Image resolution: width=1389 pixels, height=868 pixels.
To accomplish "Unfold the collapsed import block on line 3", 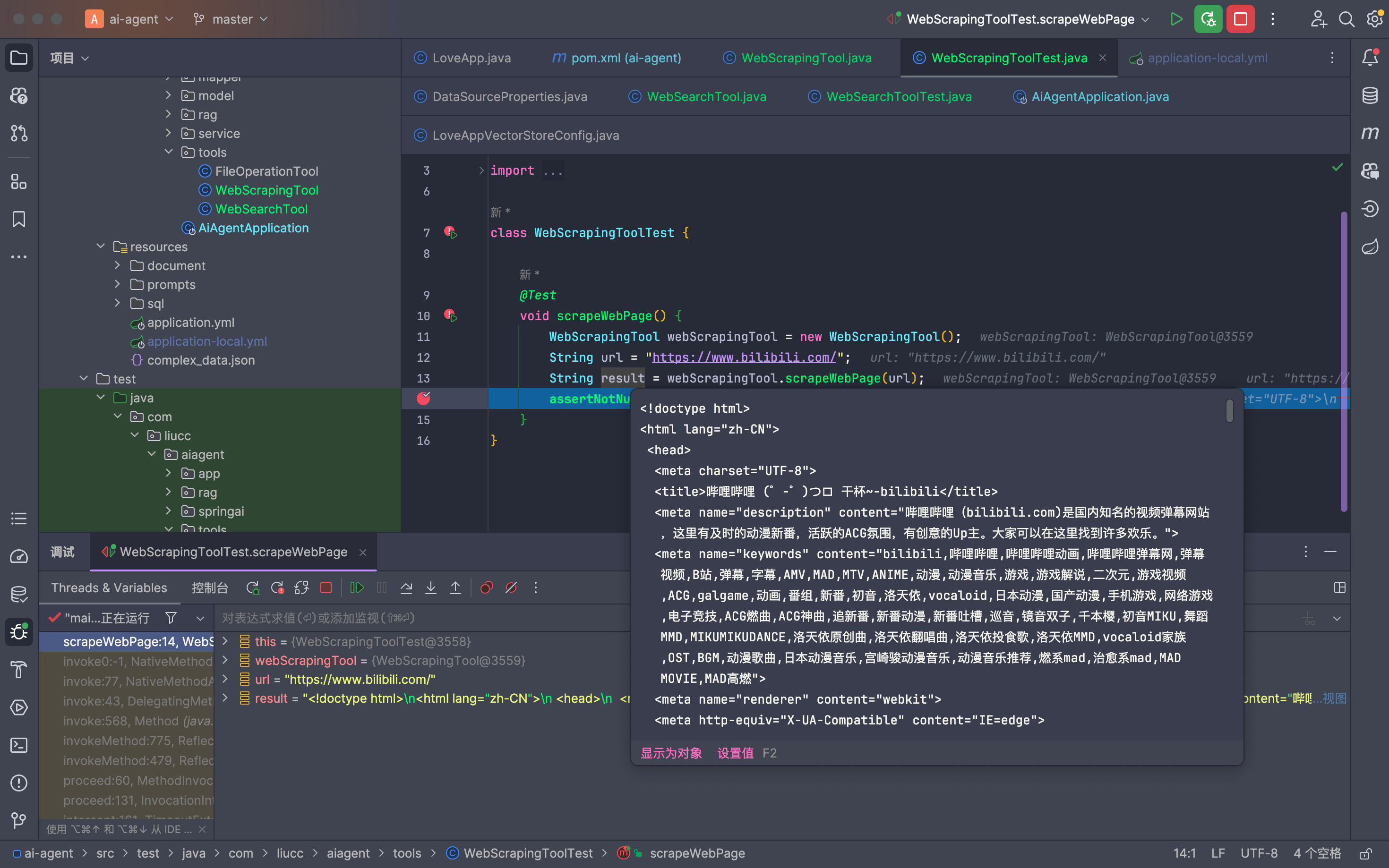I will [481, 170].
